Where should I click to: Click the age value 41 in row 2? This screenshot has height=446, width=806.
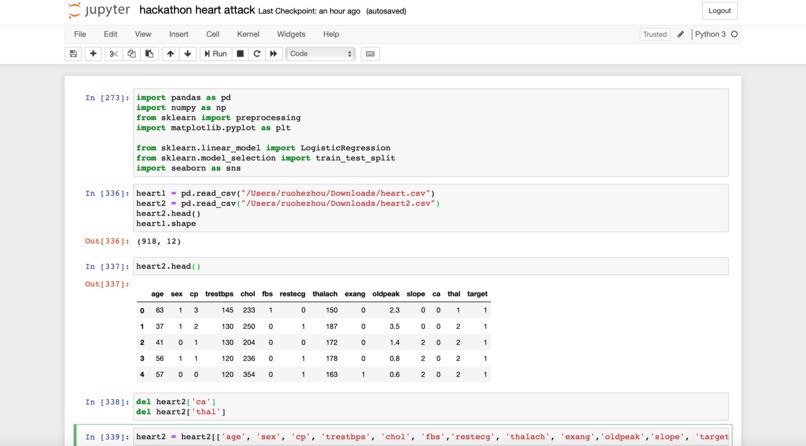[160, 342]
